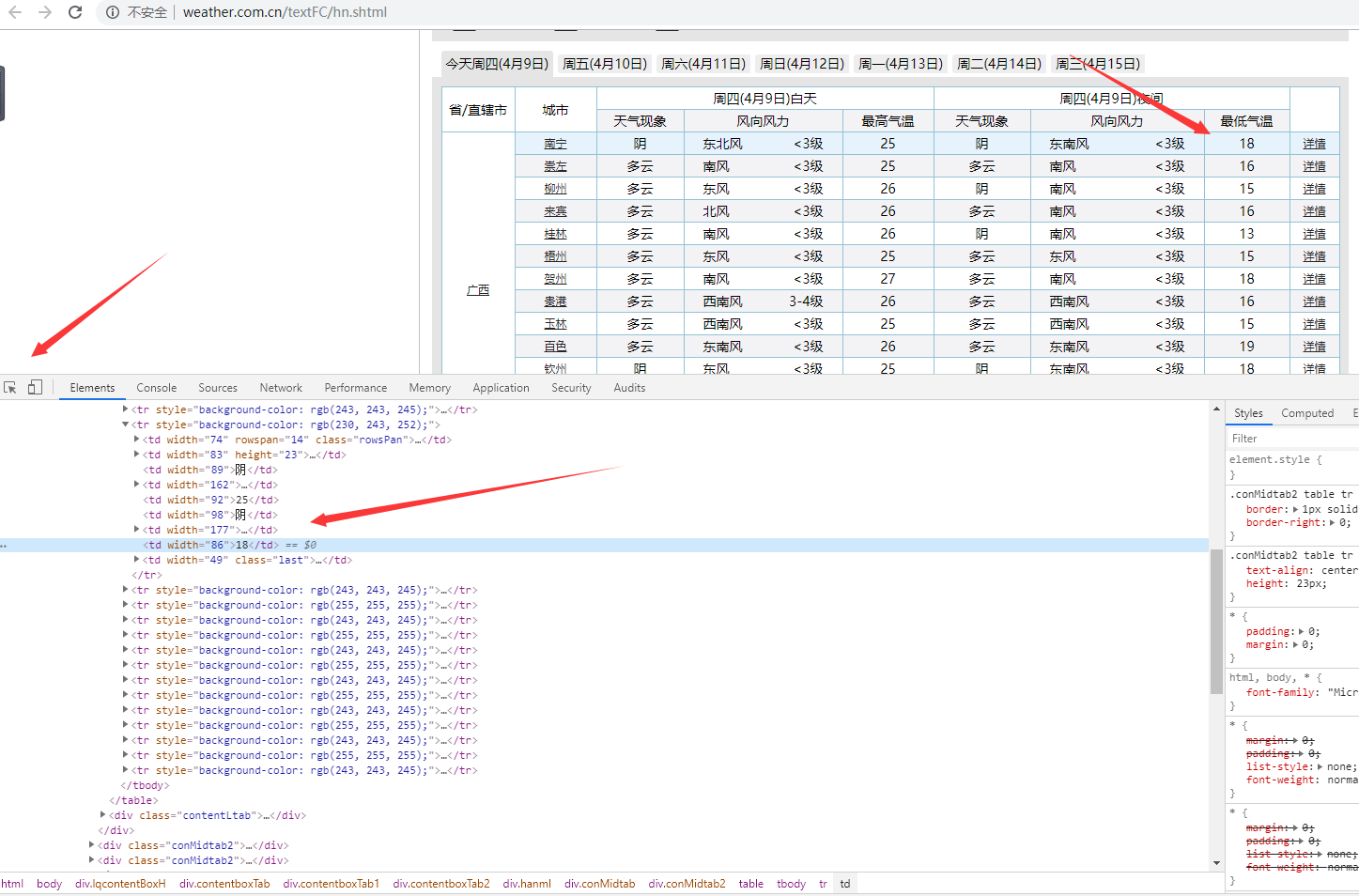Select the 周六(4月11日) date tab
Viewport: 1359px width, 896px height.
[x=703, y=64]
